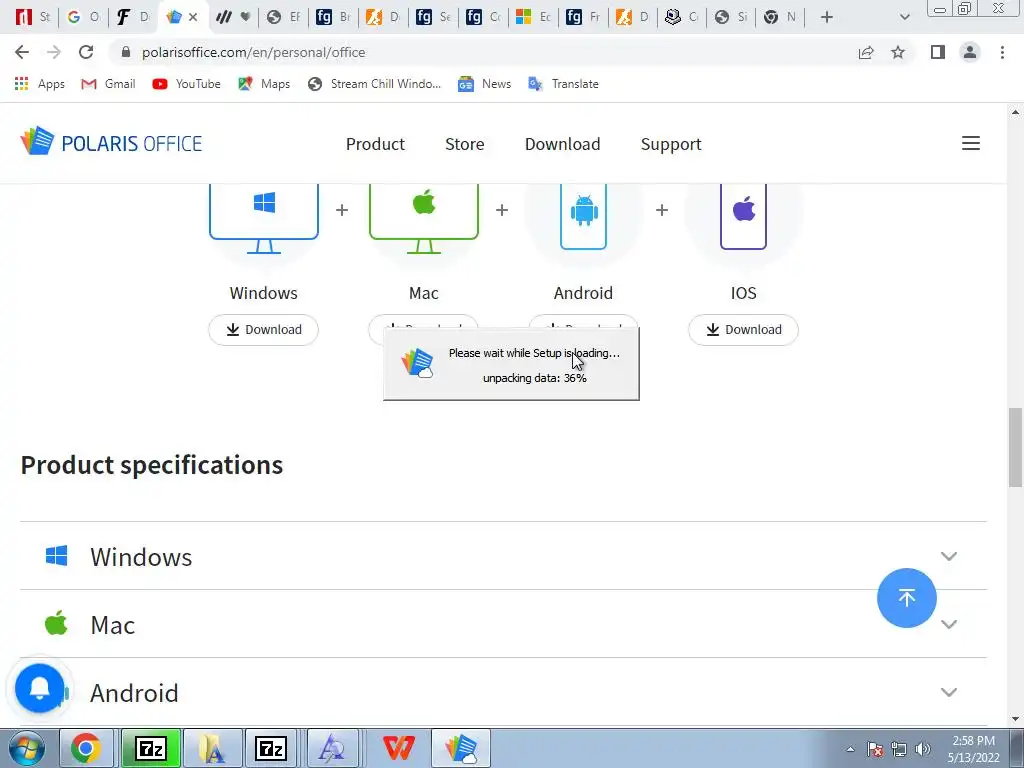Click the page vertical scrollbar thumb
This screenshot has width=1024, height=768.
tap(1015, 447)
